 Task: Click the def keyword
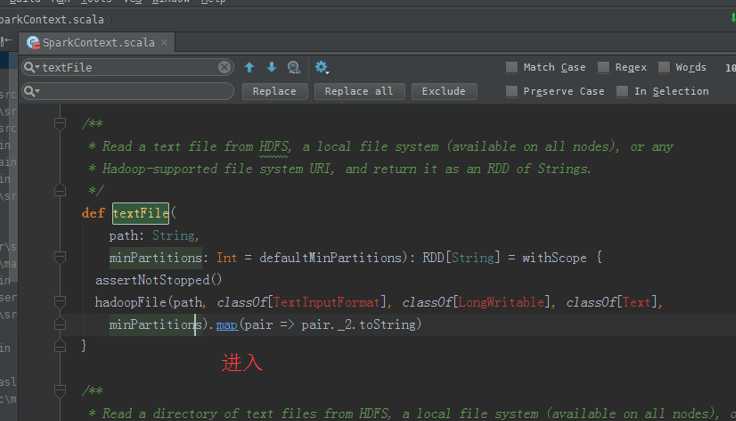pos(93,213)
